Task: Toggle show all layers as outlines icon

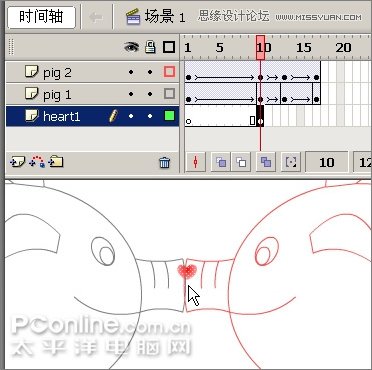Action: (x=169, y=47)
